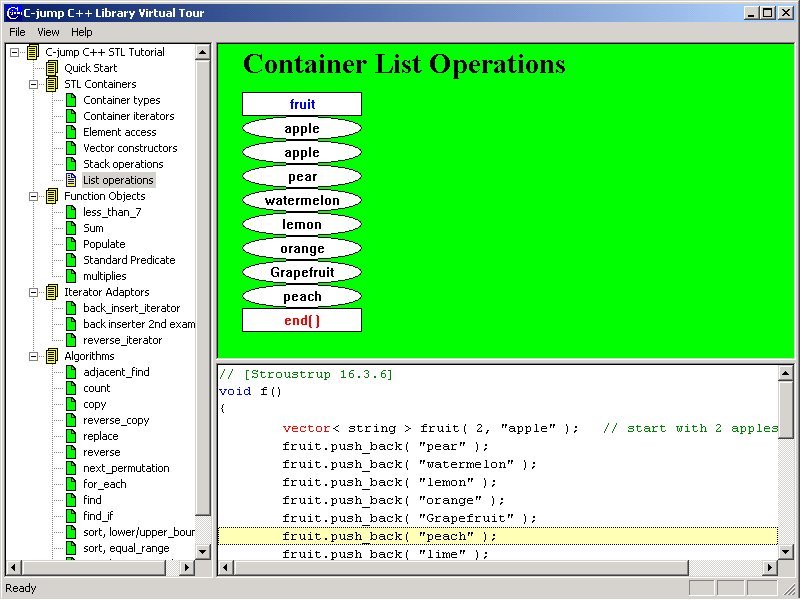Click the page icon next to Populate
This screenshot has width=800, height=600.
(x=71, y=244)
